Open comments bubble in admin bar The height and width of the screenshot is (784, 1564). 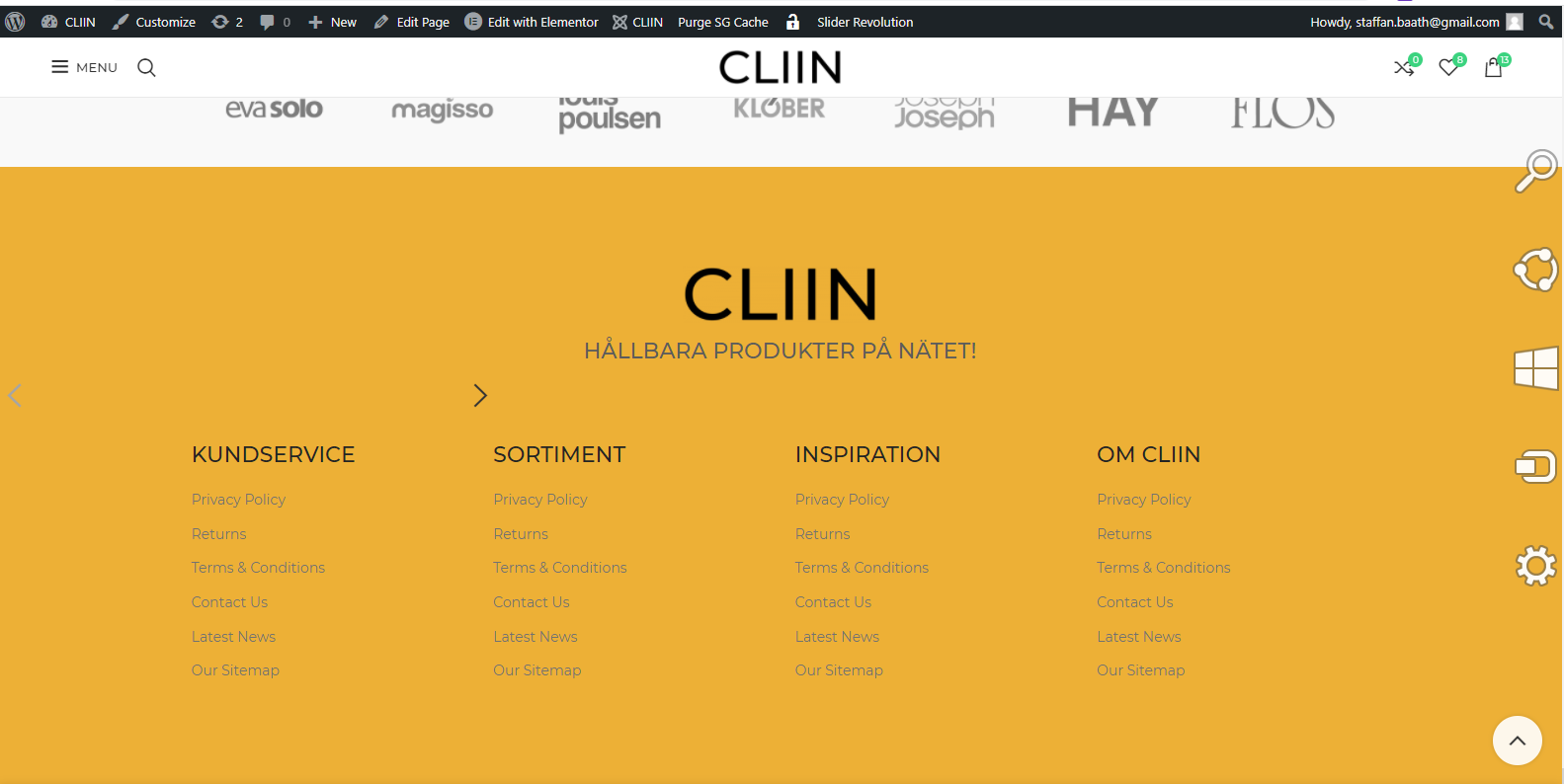coord(275,22)
